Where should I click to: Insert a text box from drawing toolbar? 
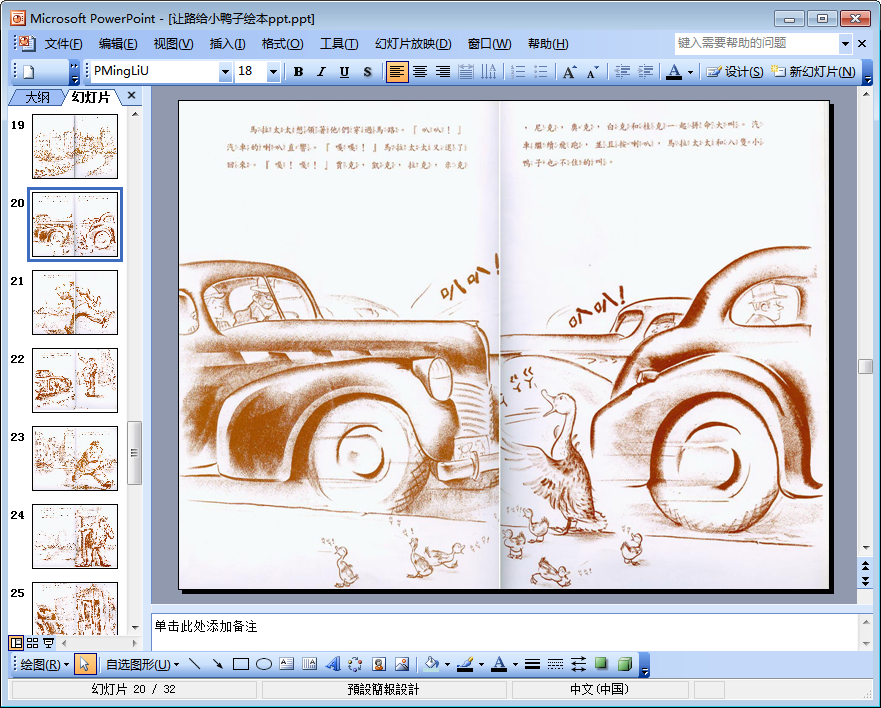tap(286, 664)
